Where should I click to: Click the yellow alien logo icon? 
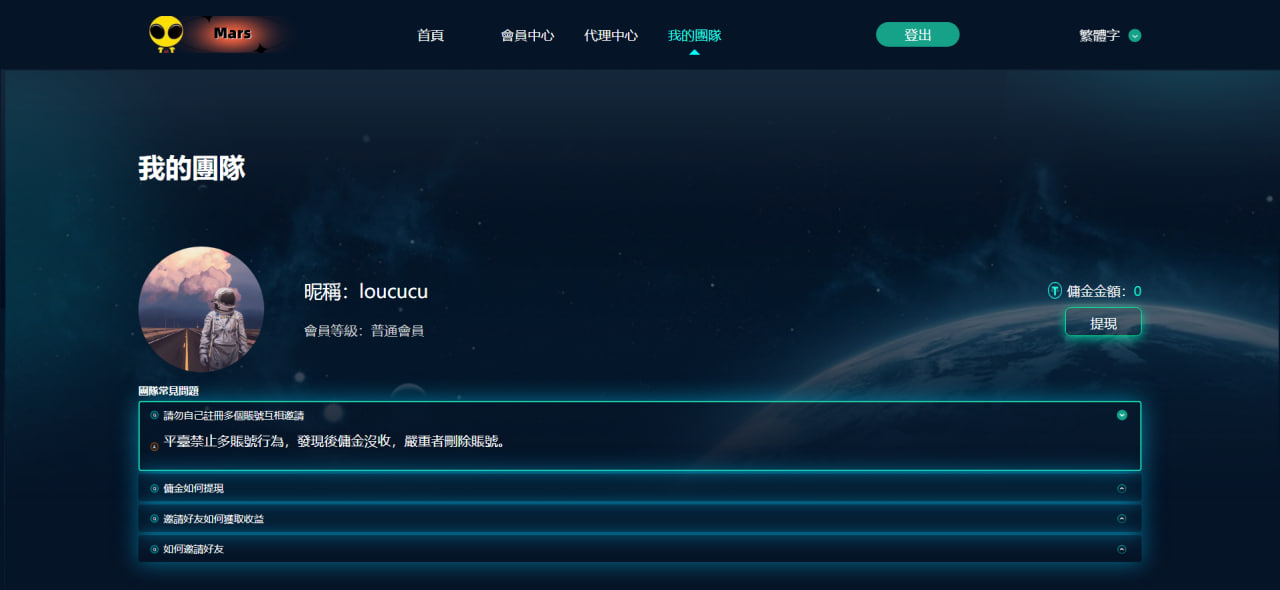[x=166, y=34]
